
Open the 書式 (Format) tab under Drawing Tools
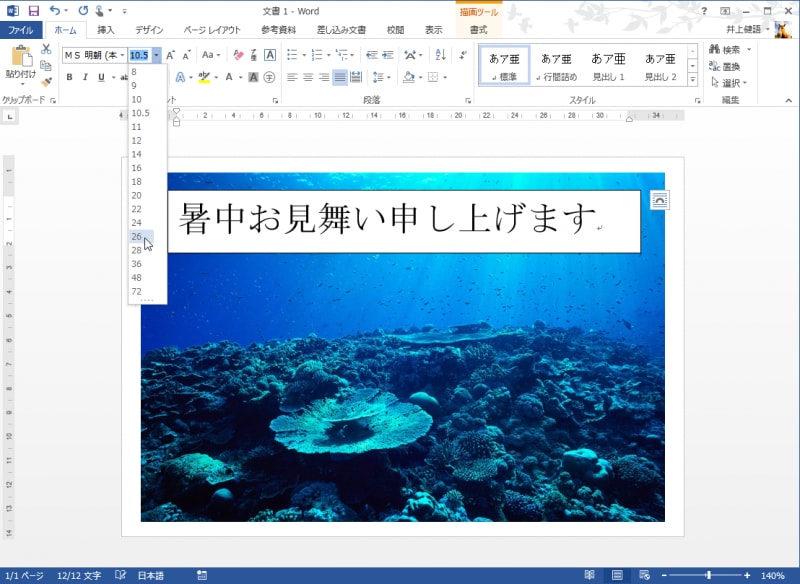click(x=479, y=30)
